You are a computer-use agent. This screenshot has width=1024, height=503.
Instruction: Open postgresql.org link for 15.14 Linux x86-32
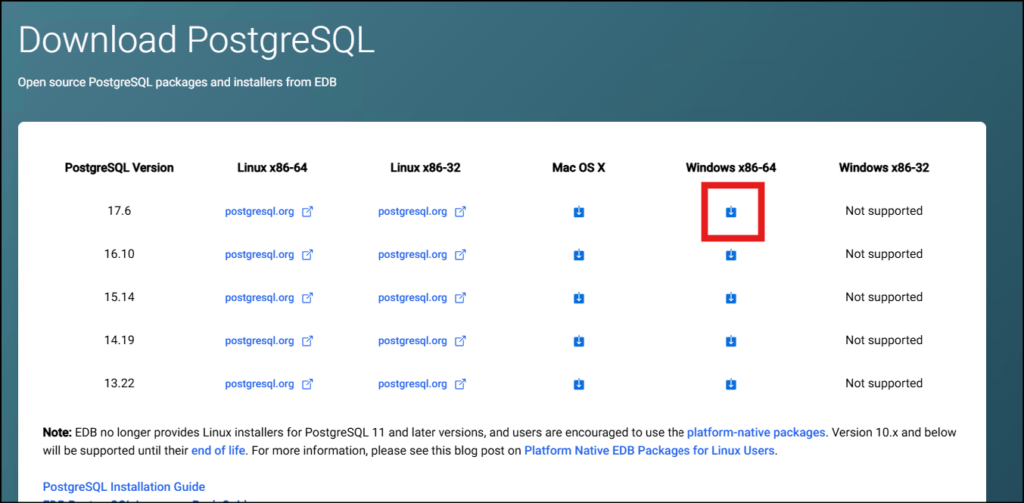413,297
